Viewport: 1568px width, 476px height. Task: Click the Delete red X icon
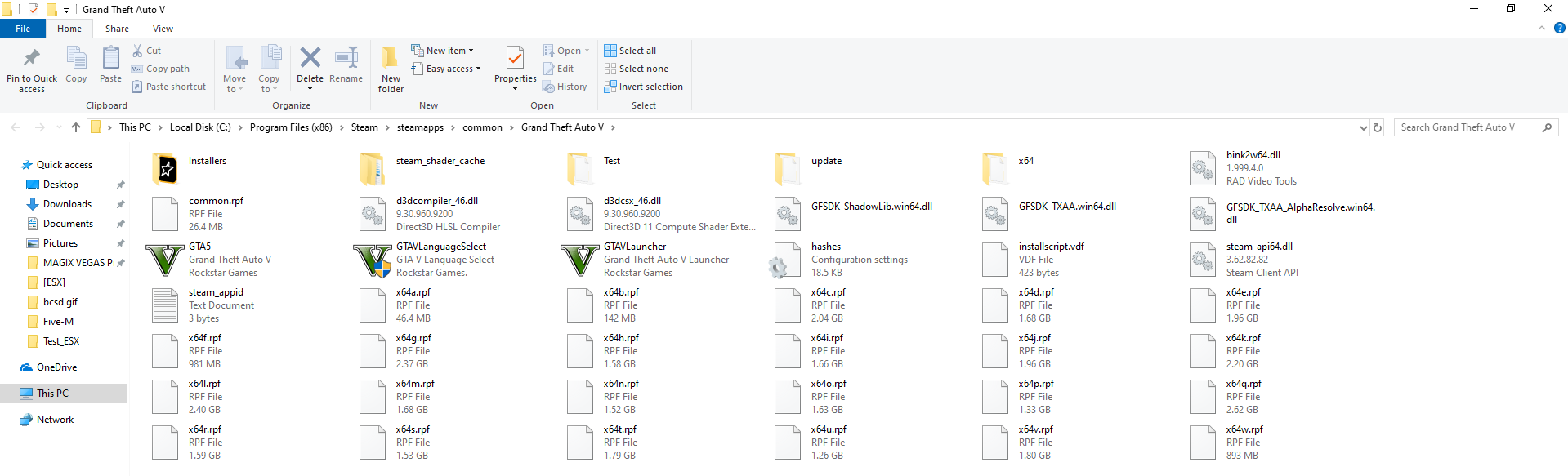point(310,57)
